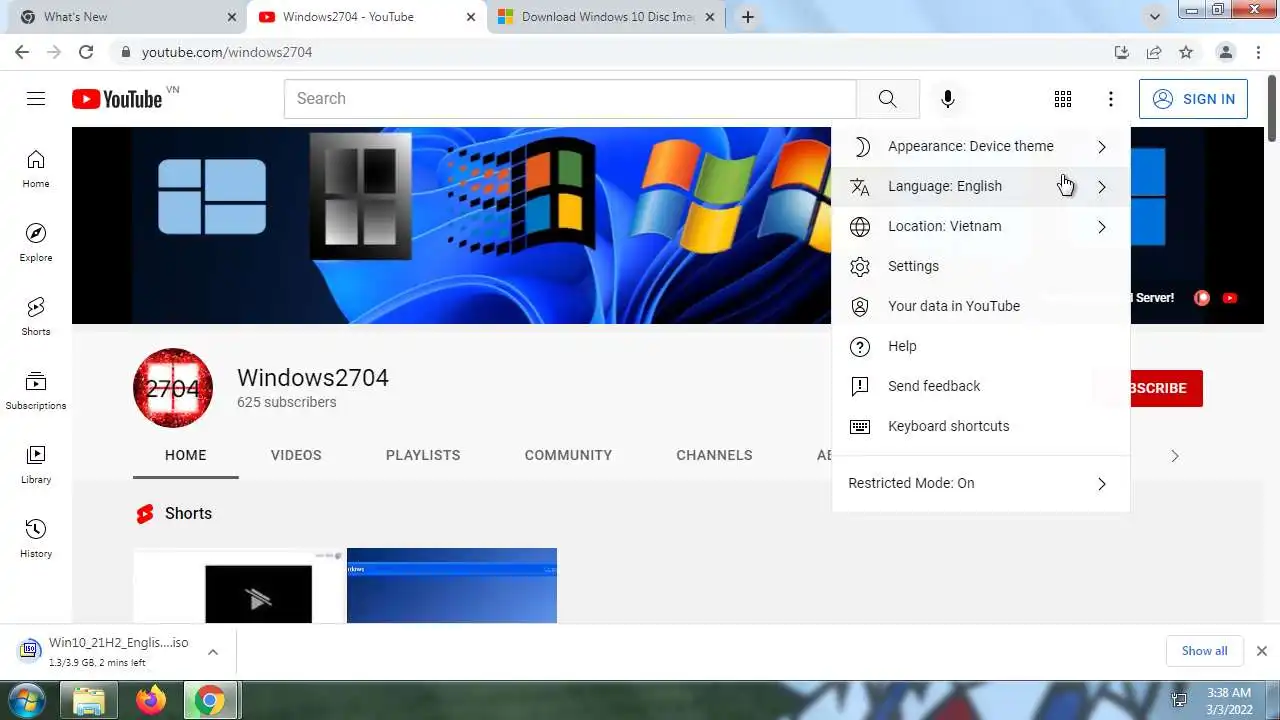Open a new browser tab

click(747, 17)
